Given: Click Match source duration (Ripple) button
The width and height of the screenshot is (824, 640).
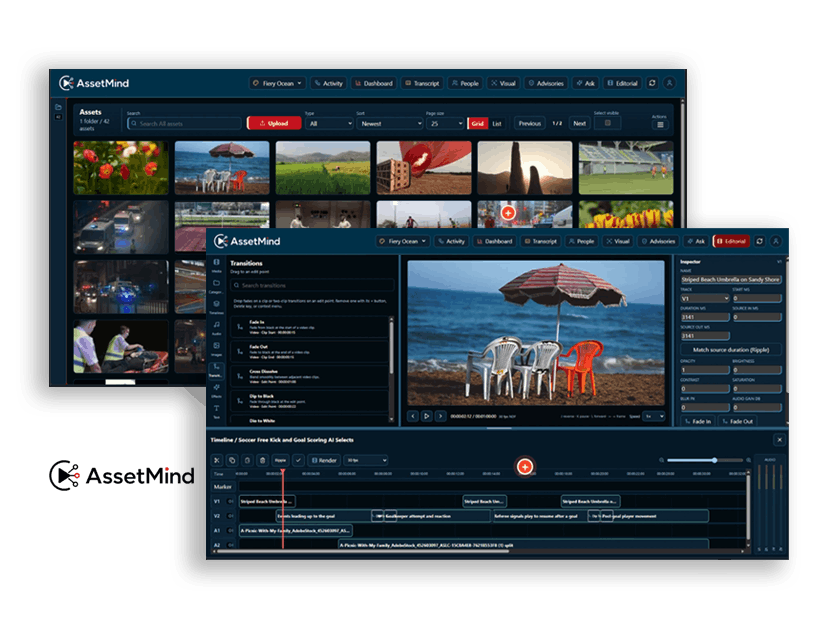Looking at the screenshot, I should (x=730, y=349).
